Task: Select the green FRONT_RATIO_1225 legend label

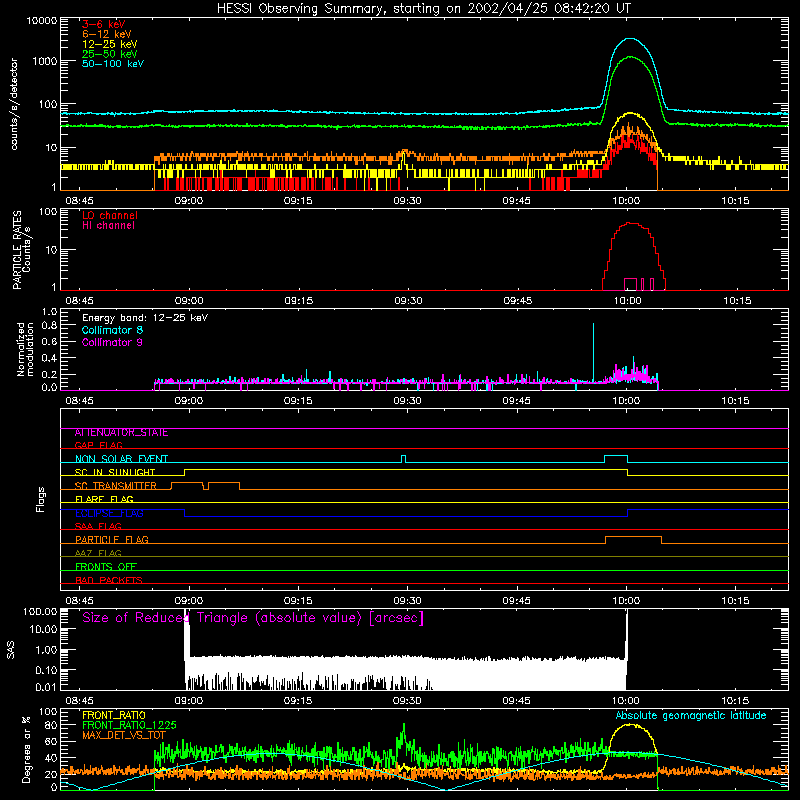Action: coord(129,725)
